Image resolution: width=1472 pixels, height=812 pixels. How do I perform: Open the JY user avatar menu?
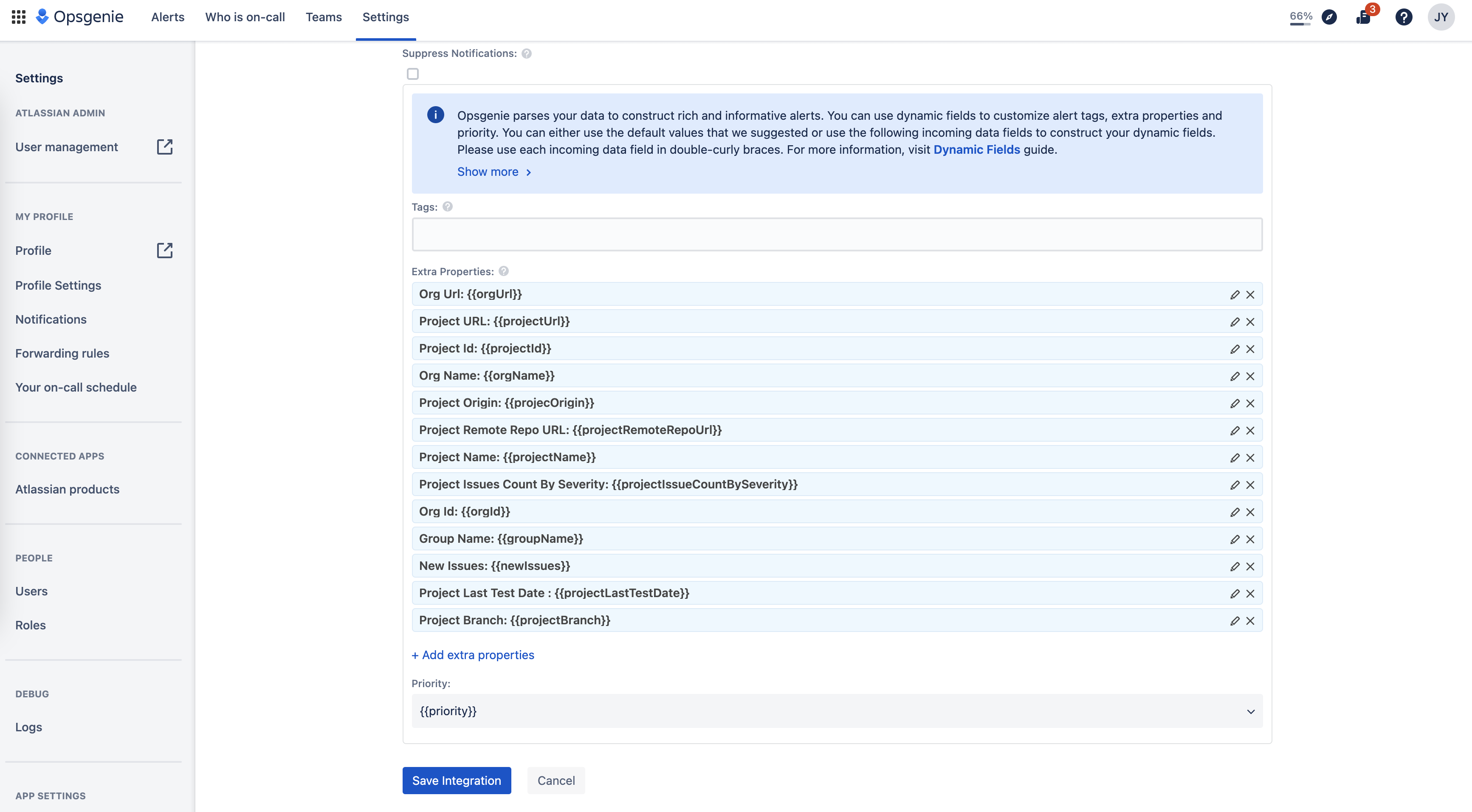pos(1441,17)
